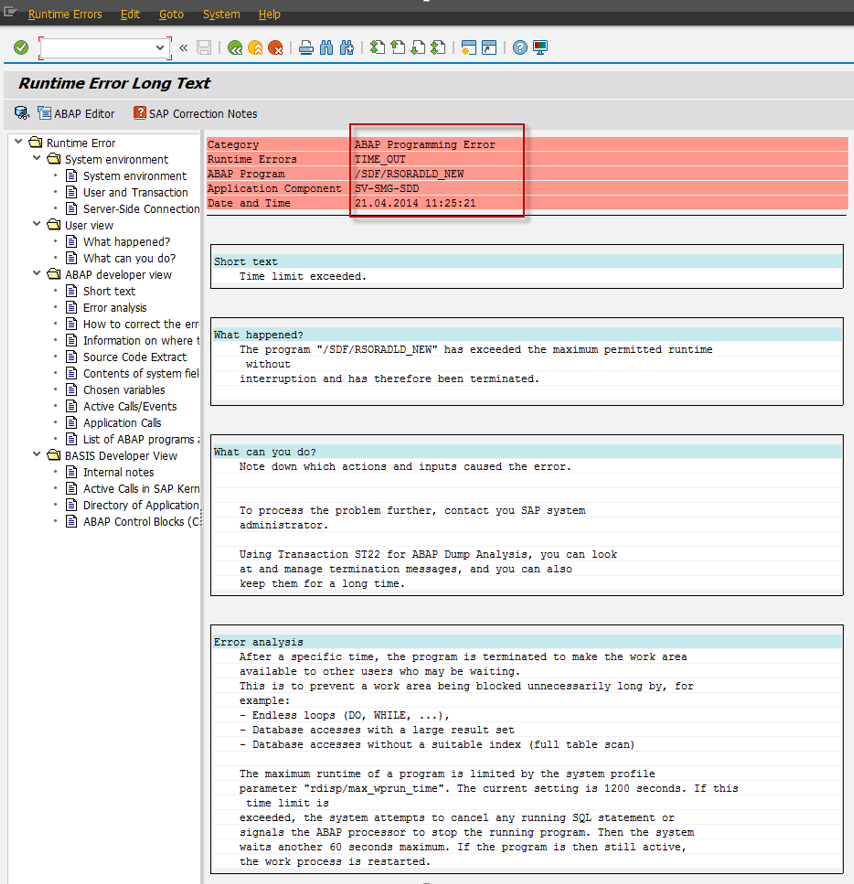Click the Create New Session icon
Screen dimensions: 854x884
pyautogui.click(x=468, y=47)
